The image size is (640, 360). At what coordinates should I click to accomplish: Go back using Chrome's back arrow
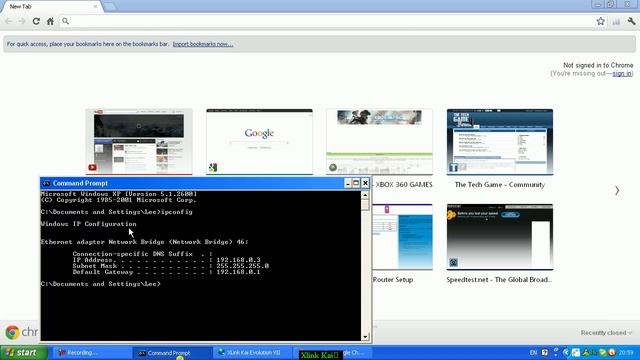pyautogui.click(x=9, y=21)
